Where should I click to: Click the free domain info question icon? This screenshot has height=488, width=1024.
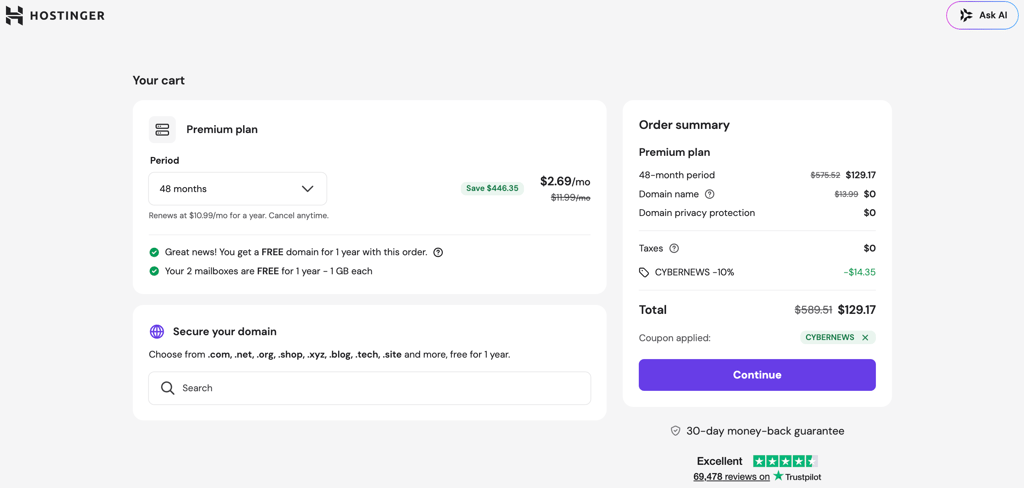(x=438, y=252)
